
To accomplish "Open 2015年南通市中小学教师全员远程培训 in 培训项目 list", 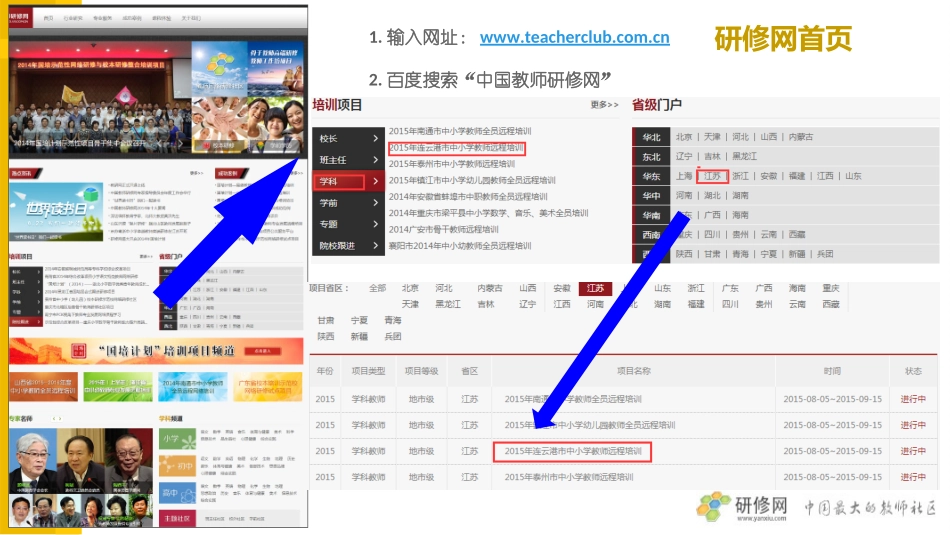I will pyautogui.click(x=460, y=131).
